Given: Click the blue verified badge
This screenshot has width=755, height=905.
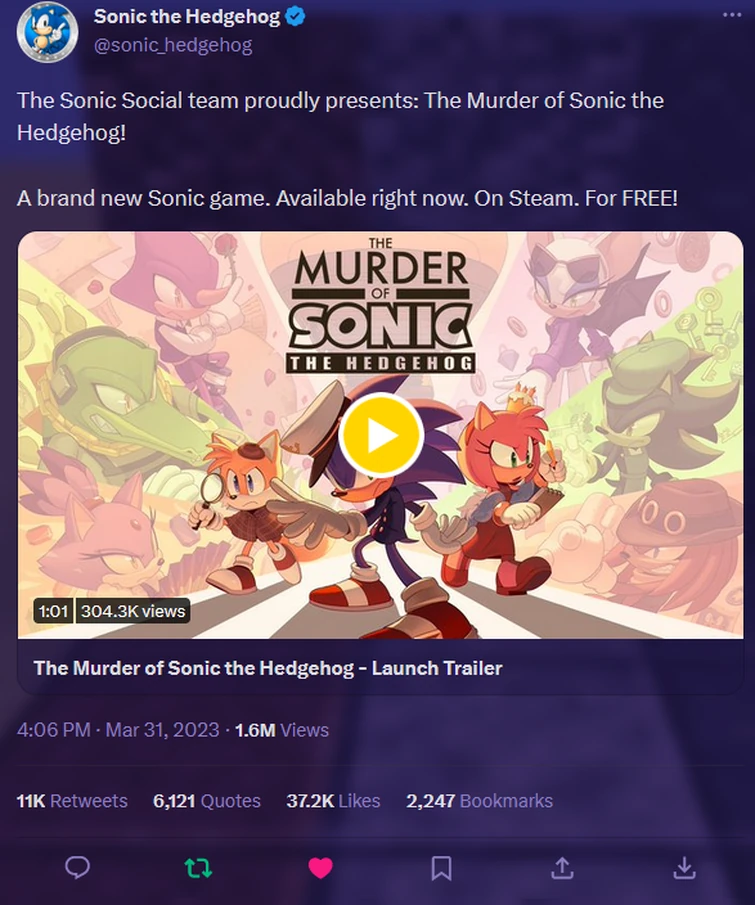Looking at the screenshot, I should click(x=296, y=16).
